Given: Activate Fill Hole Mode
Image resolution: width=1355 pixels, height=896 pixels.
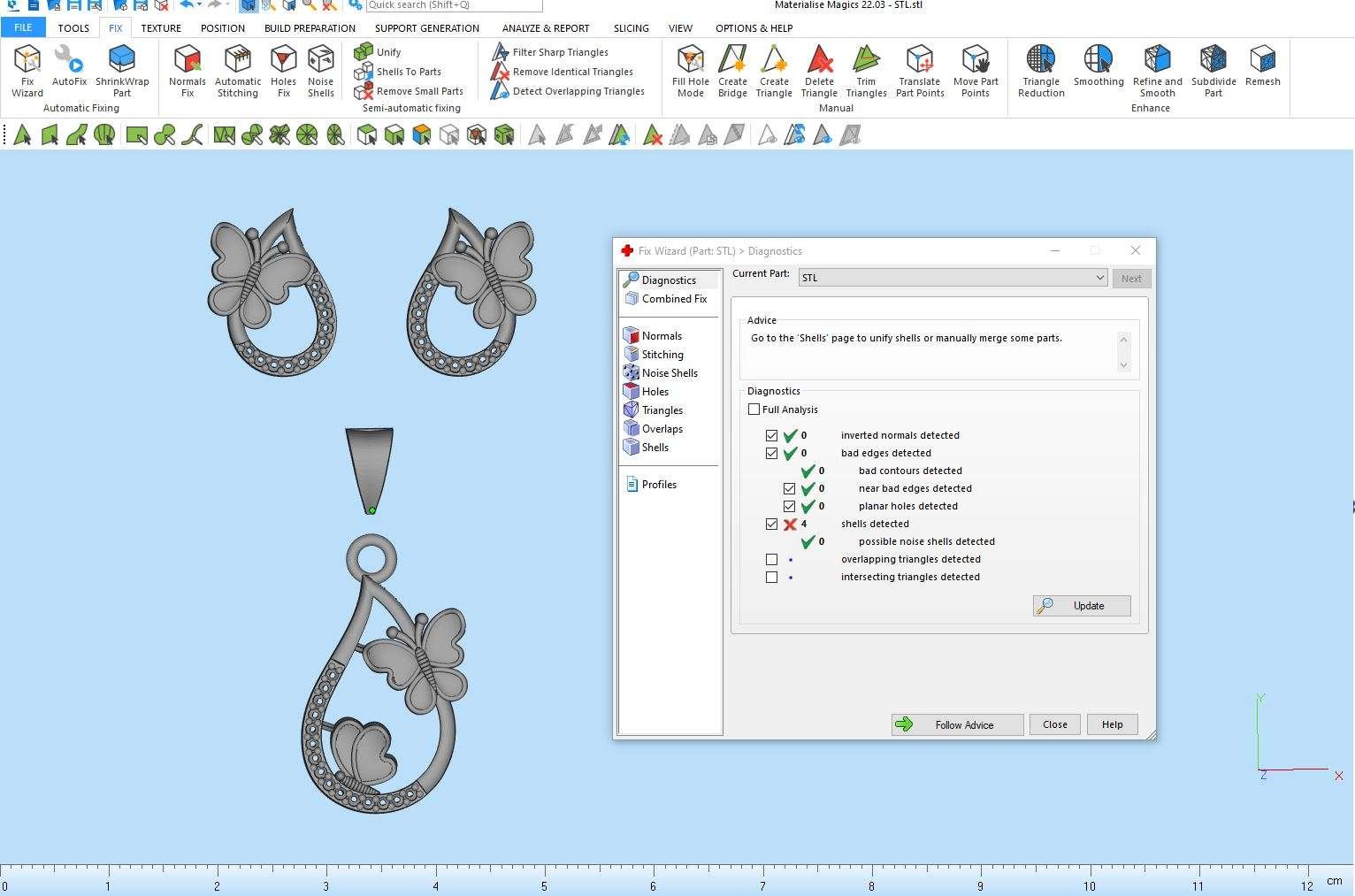Looking at the screenshot, I should [690, 71].
